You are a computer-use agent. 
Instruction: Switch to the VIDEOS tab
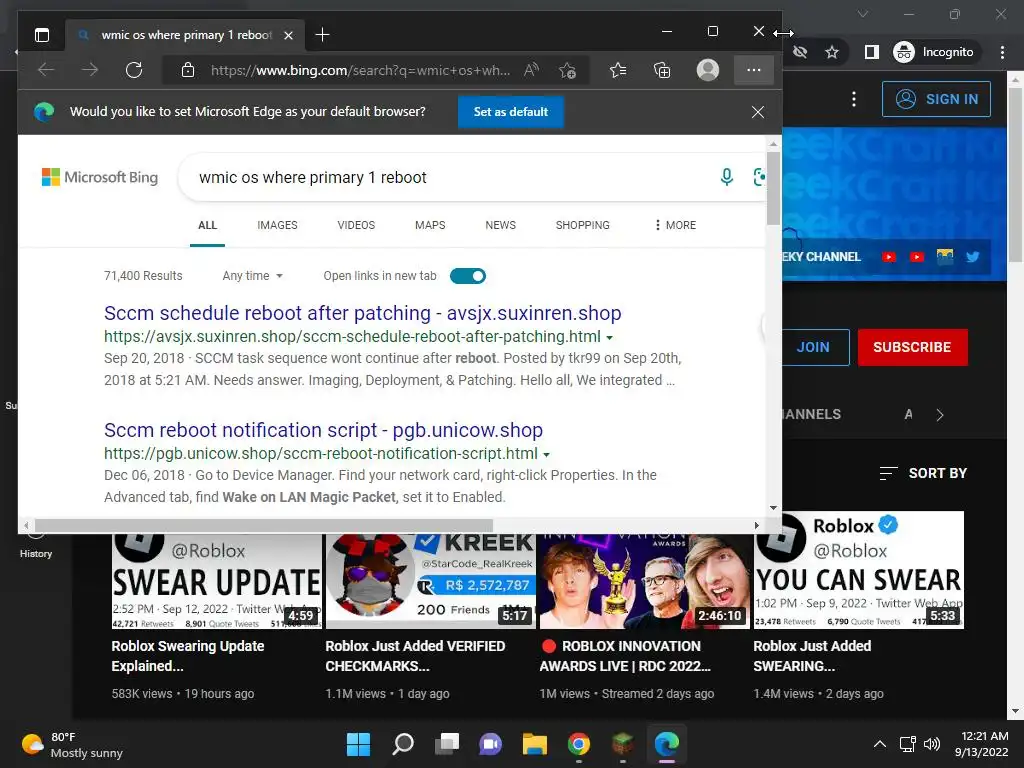point(356,225)
